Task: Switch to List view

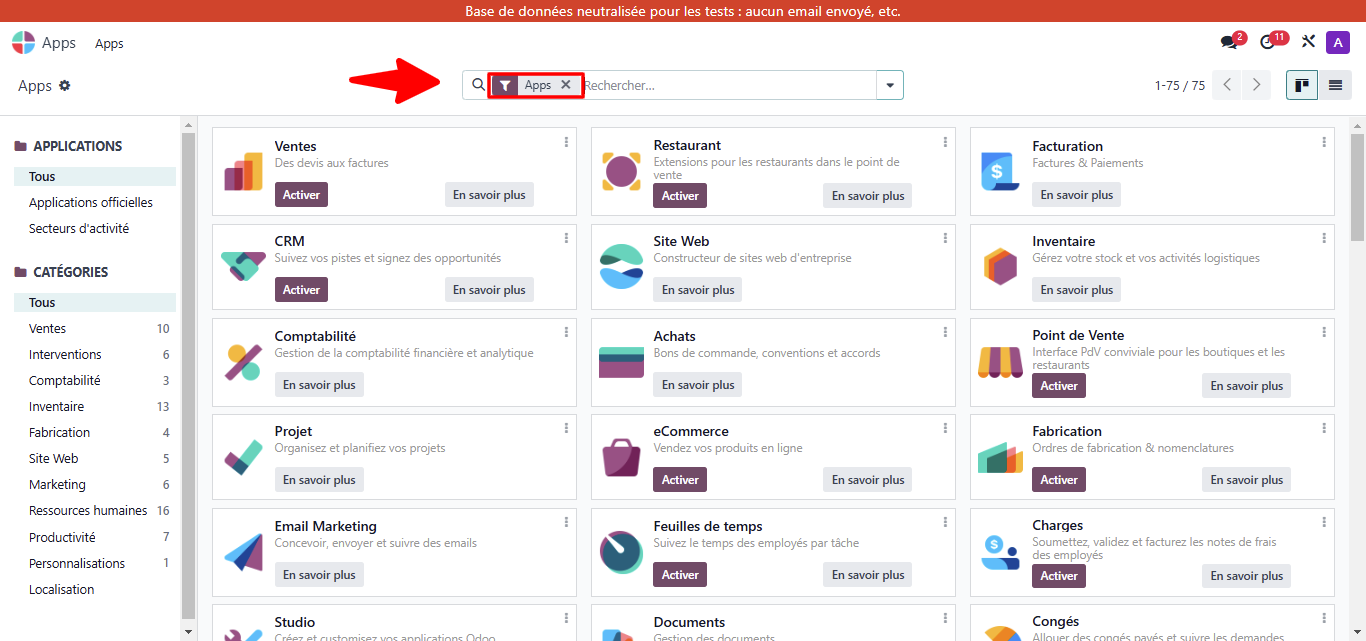Action: tap(1334, 85)
